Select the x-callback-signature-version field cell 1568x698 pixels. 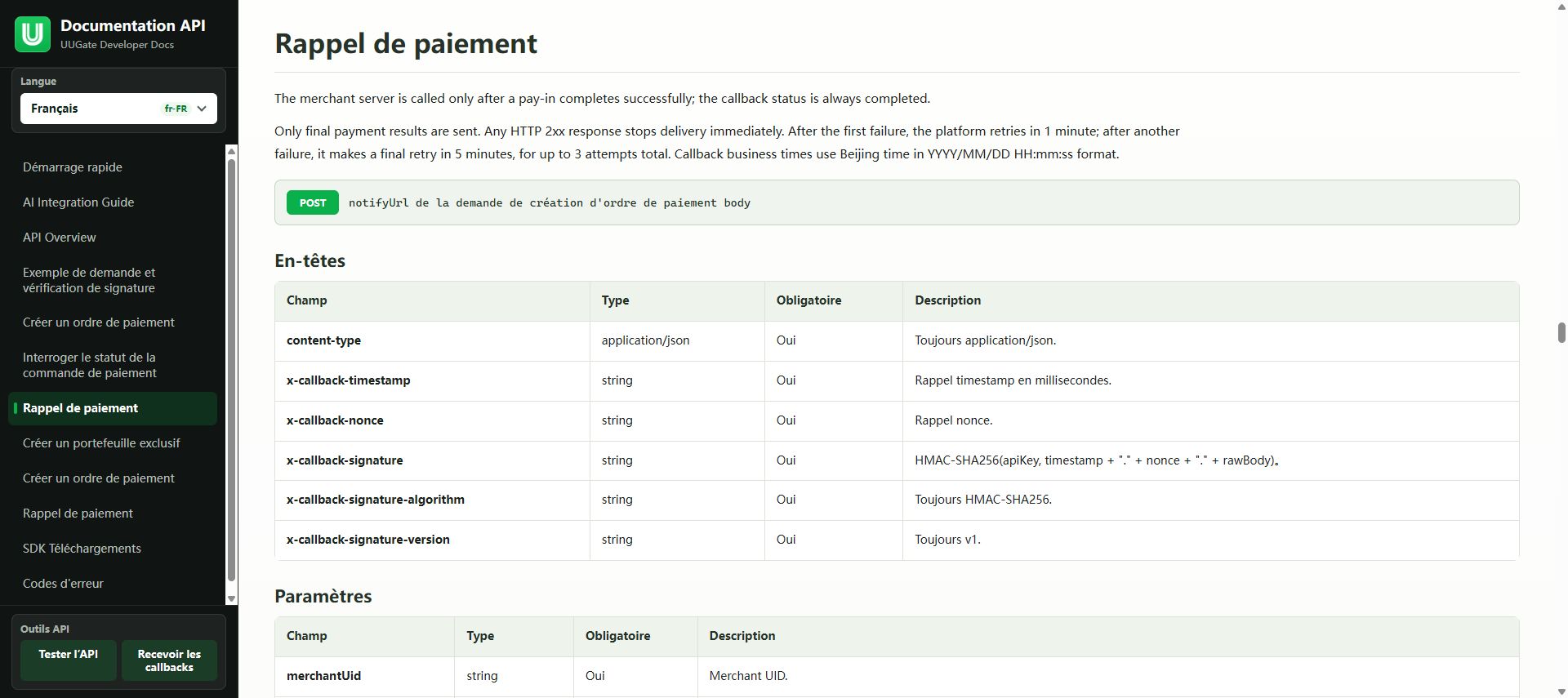(433, 540)
